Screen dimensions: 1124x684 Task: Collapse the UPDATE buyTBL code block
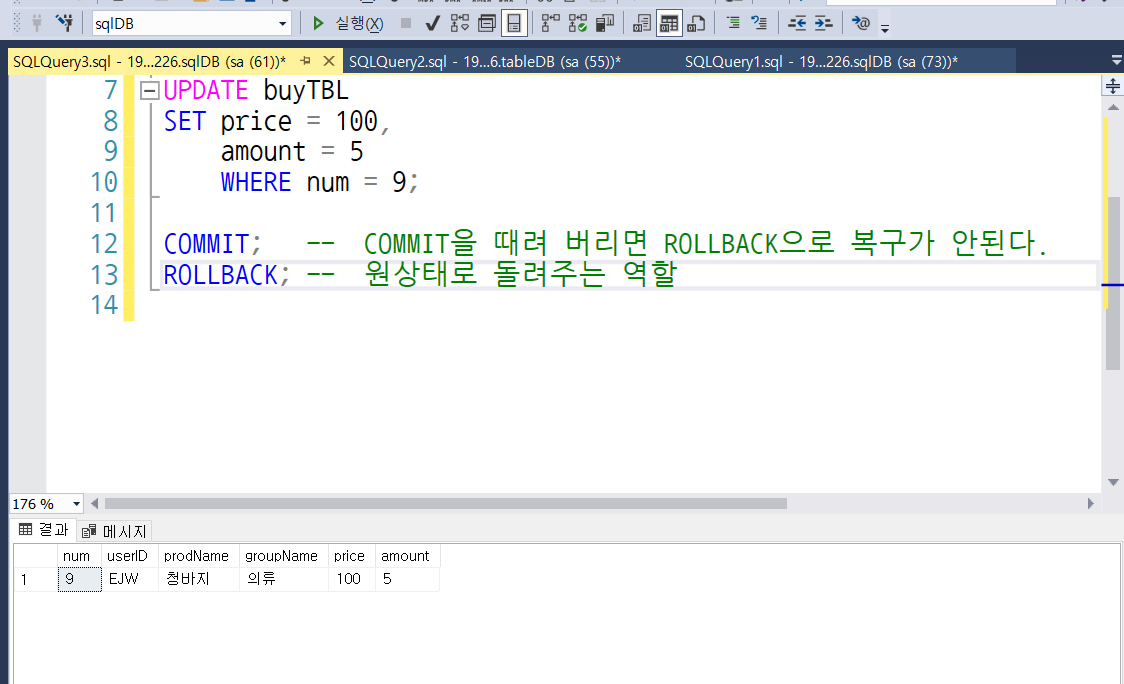coord(149,90)
